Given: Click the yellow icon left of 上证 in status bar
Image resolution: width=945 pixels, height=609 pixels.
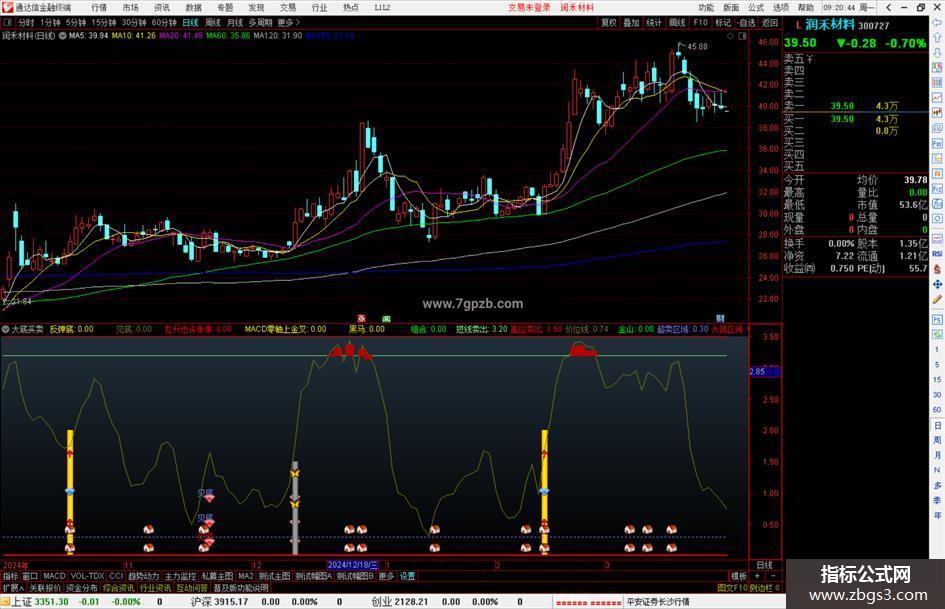Looking at the screenshot, I should (5, 602).
